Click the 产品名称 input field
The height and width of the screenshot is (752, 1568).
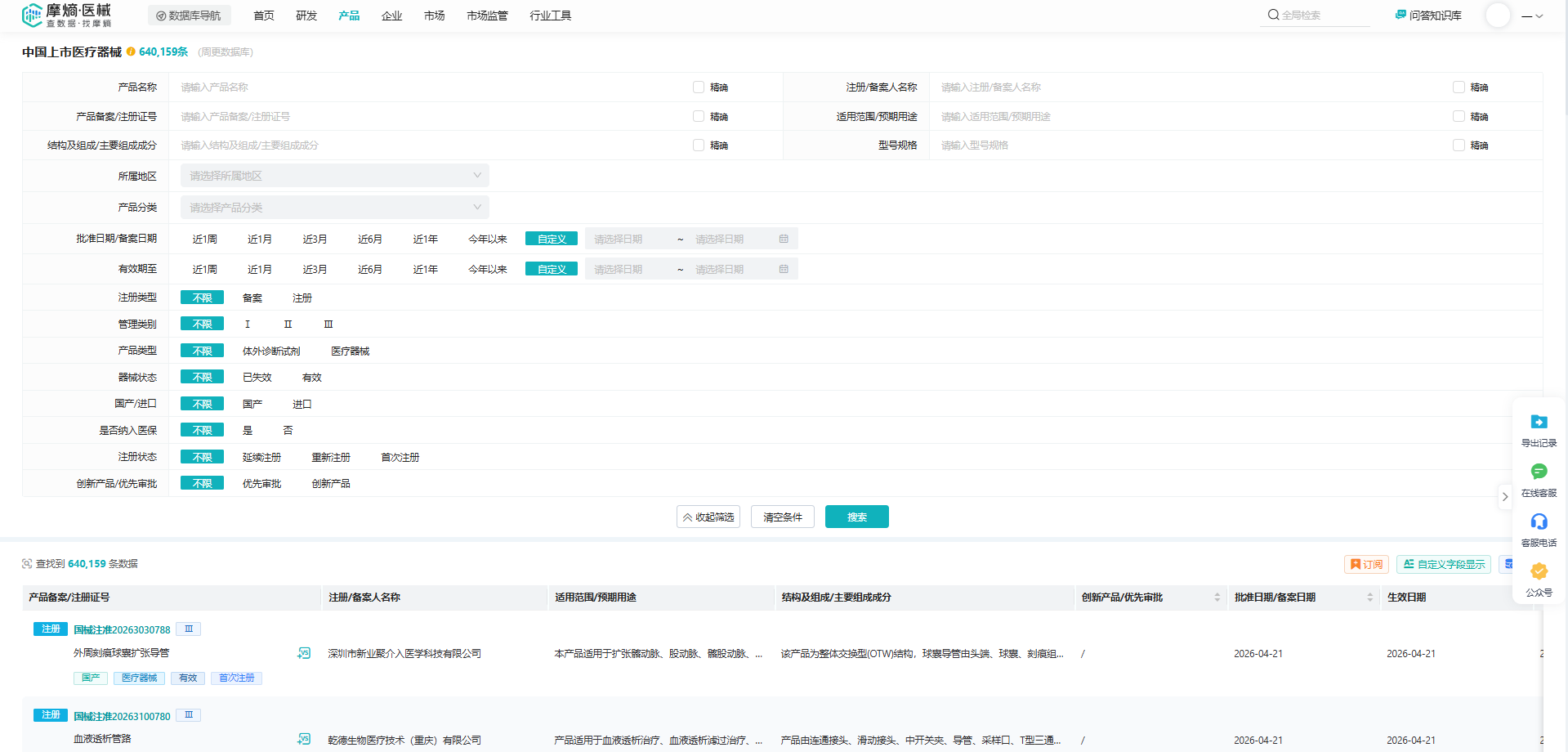click(x=431, y=87)
